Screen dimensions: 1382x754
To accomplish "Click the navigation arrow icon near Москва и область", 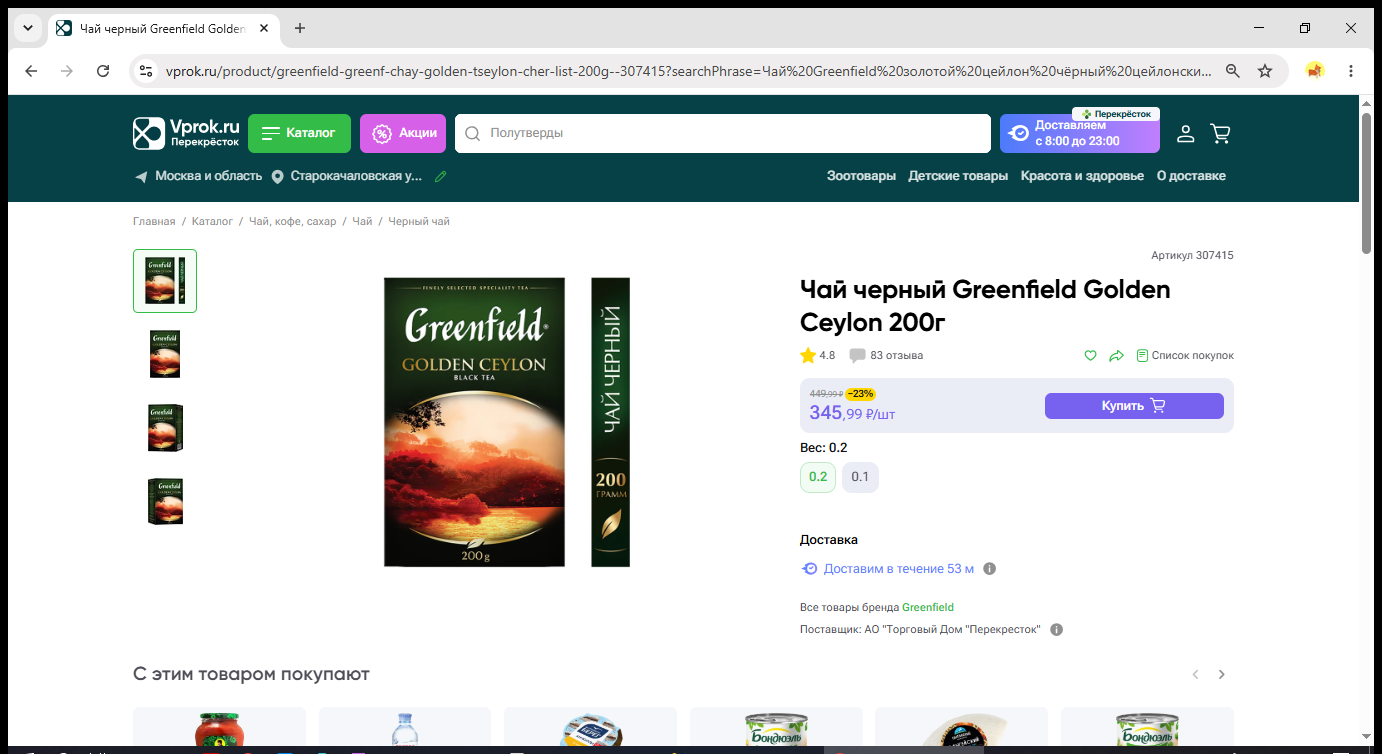I will pos(141,177).
